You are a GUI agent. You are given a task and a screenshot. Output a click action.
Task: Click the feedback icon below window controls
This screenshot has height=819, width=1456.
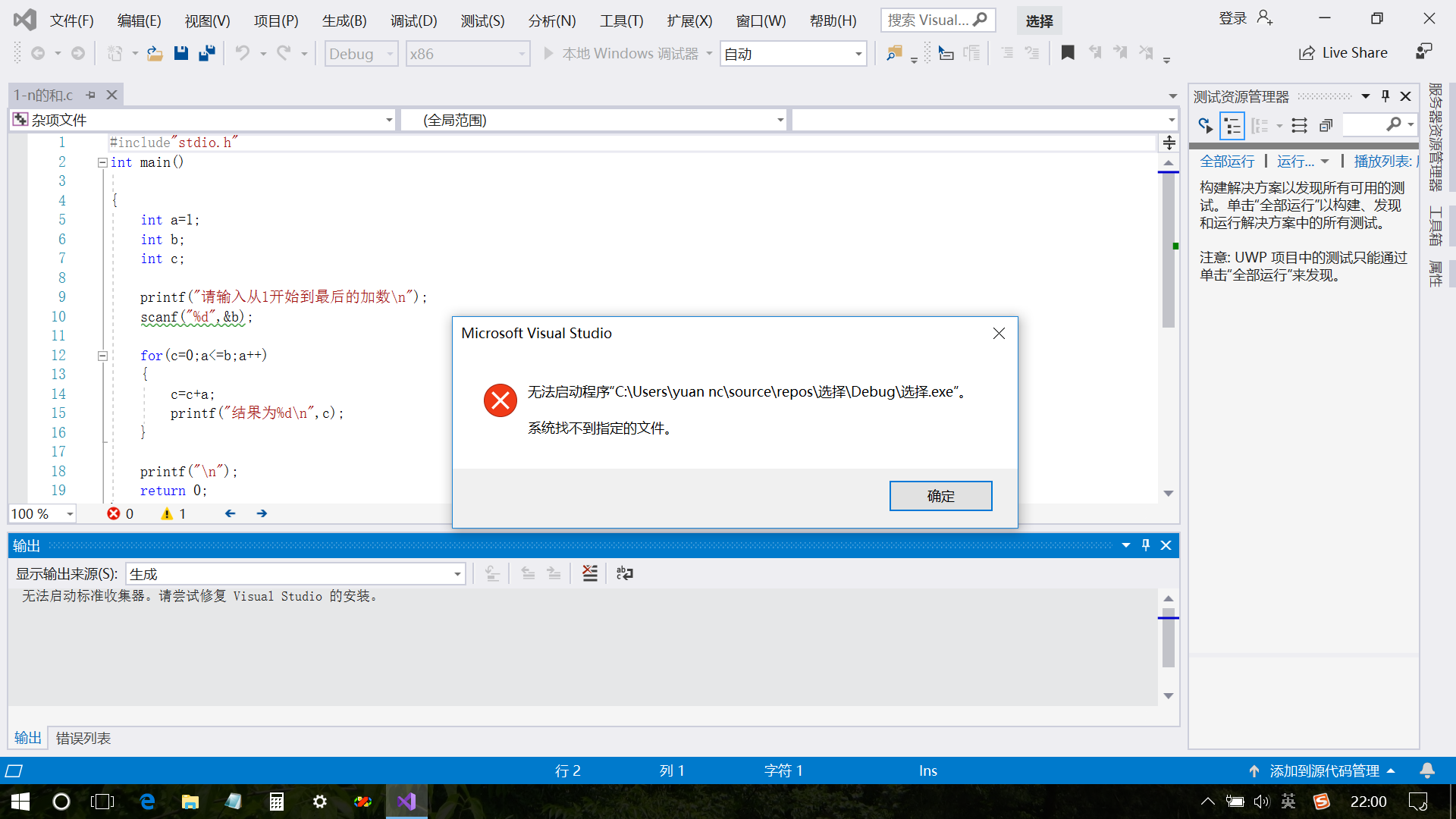(x=1423, y=52)
